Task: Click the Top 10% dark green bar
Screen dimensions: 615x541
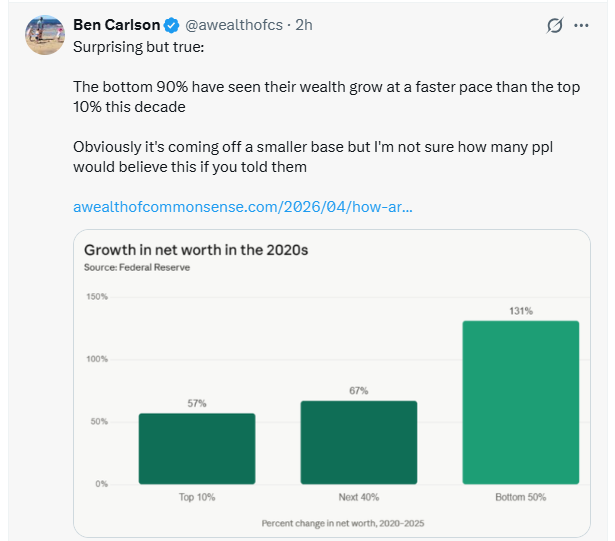Action: point(197,448)
